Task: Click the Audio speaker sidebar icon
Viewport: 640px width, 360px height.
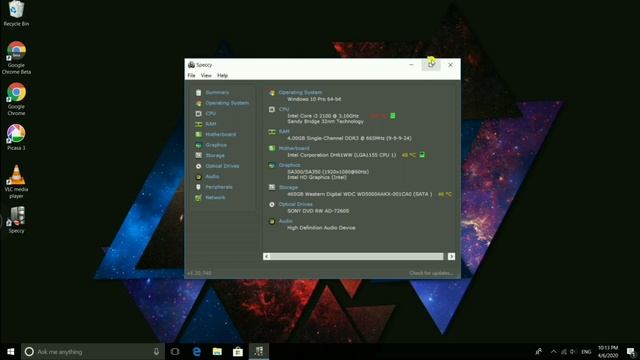Action: click(198, 177)
